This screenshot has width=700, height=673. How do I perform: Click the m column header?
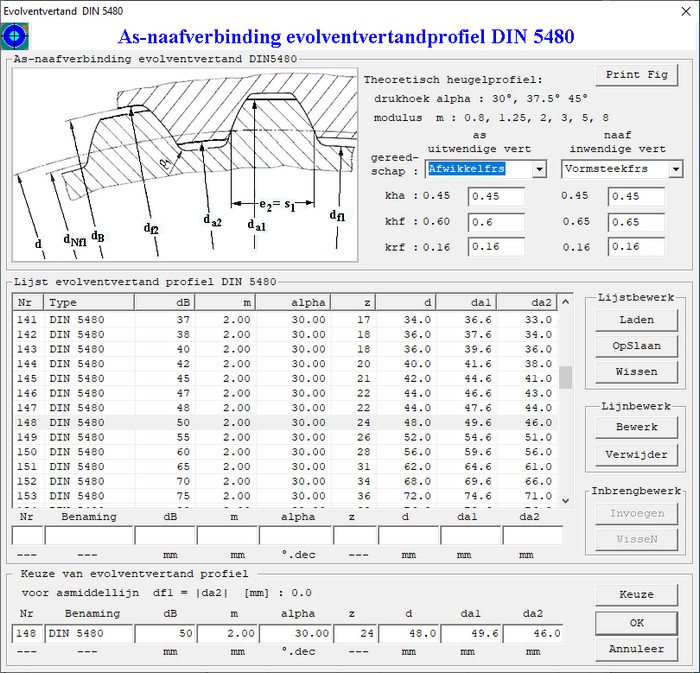coord(225,303)
